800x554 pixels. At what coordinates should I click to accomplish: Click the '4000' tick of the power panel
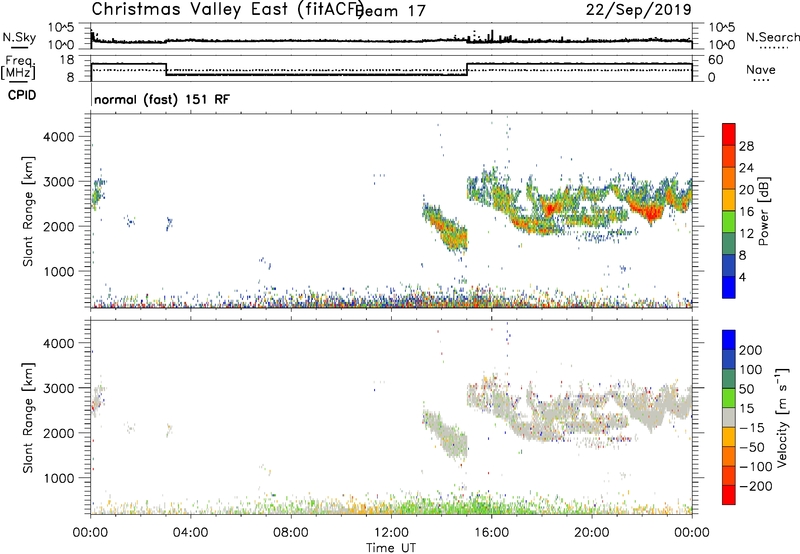(x=59, y=137)
